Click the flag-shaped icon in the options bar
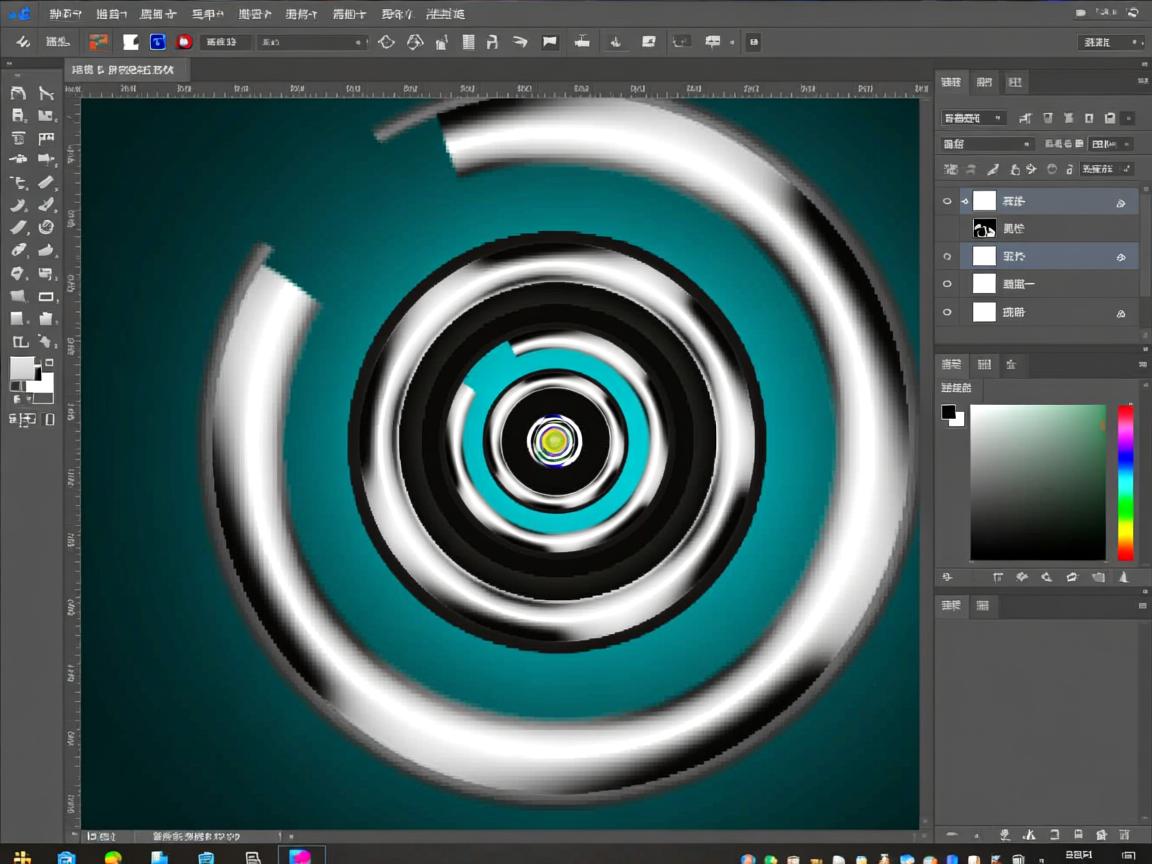Viewport: 1152px width, 864px height. pyautogui.click(x=549, y=42)
